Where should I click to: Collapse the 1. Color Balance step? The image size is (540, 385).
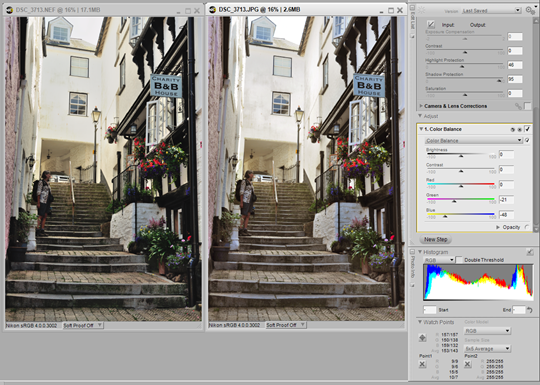[421, 129]
